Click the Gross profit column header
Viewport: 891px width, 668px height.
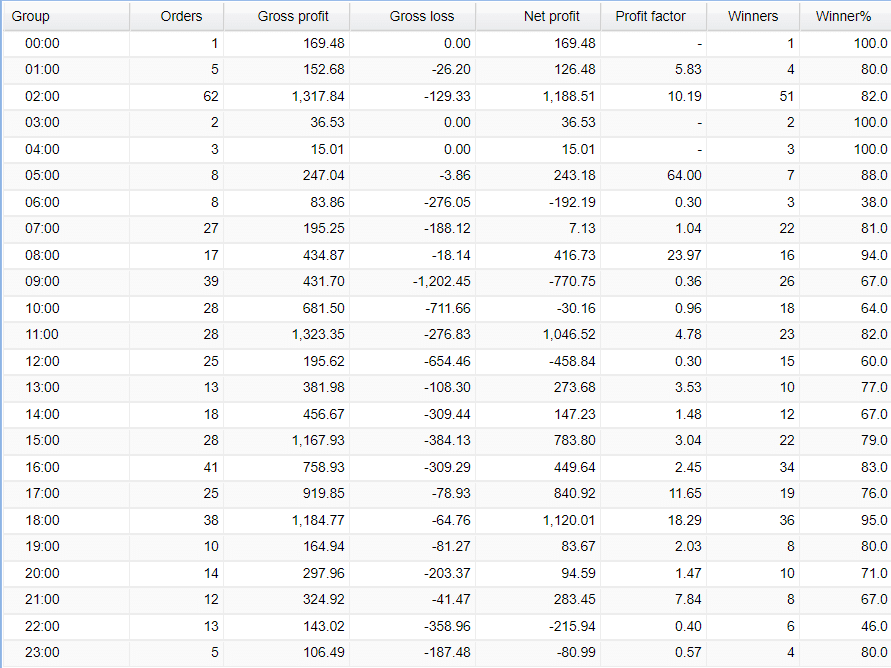coord(287,16)
